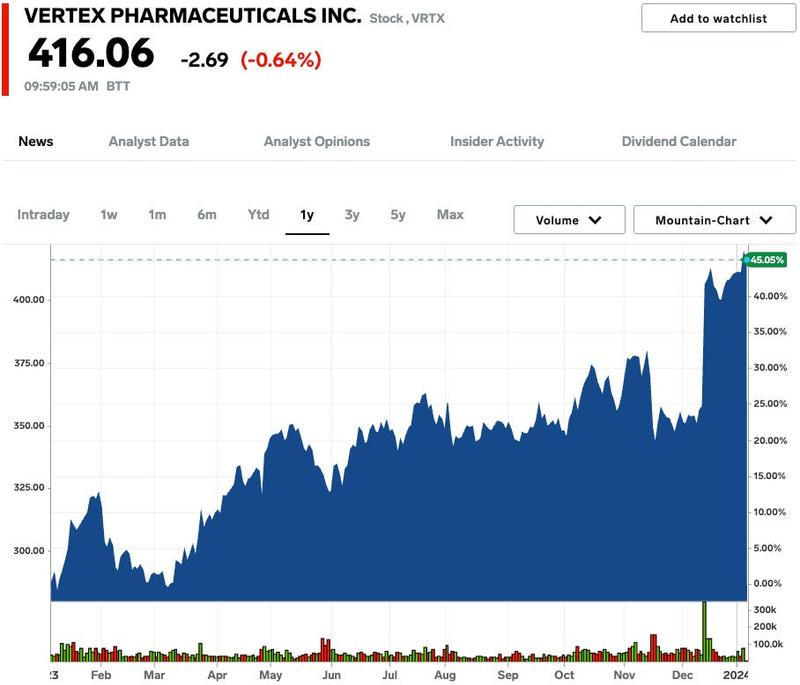This screenshot has width=800, height=685.
Task: Click the -0.64% change percentage
Action: tap(281, 60)
